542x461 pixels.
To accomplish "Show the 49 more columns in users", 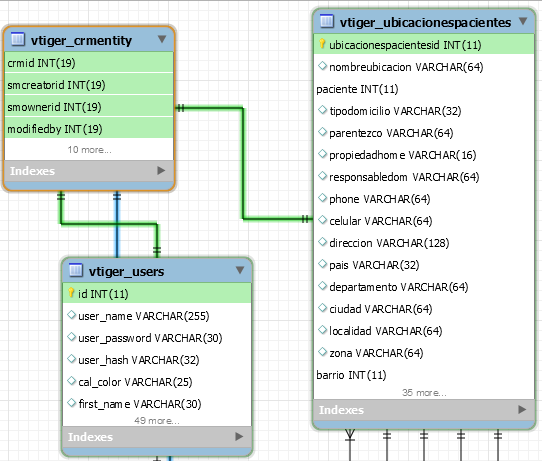I will (x=157, y=421).
